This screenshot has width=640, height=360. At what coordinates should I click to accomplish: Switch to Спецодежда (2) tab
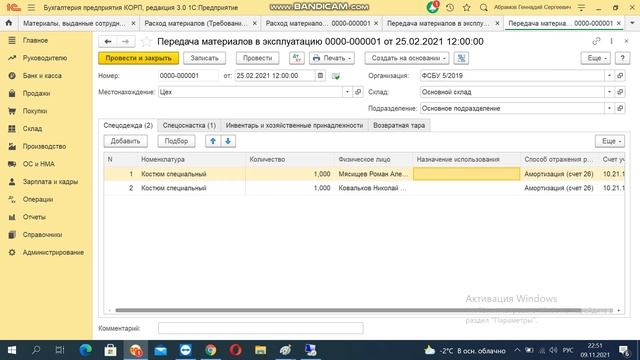128,125
